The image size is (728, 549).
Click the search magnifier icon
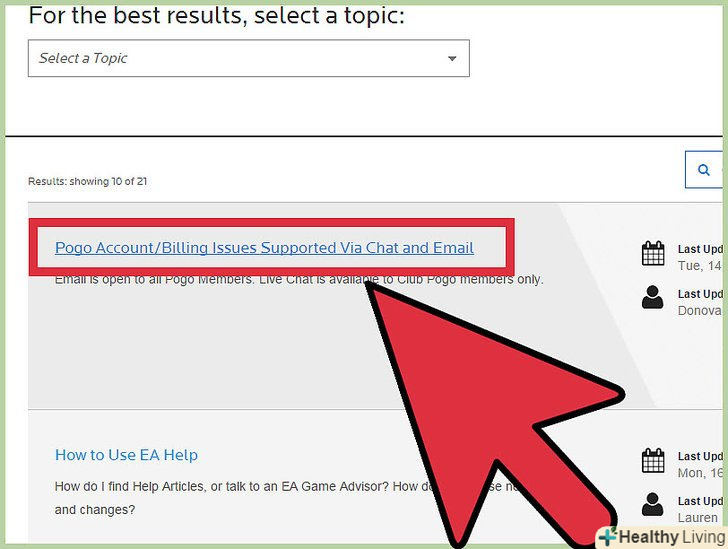click(x=704, y=170)
